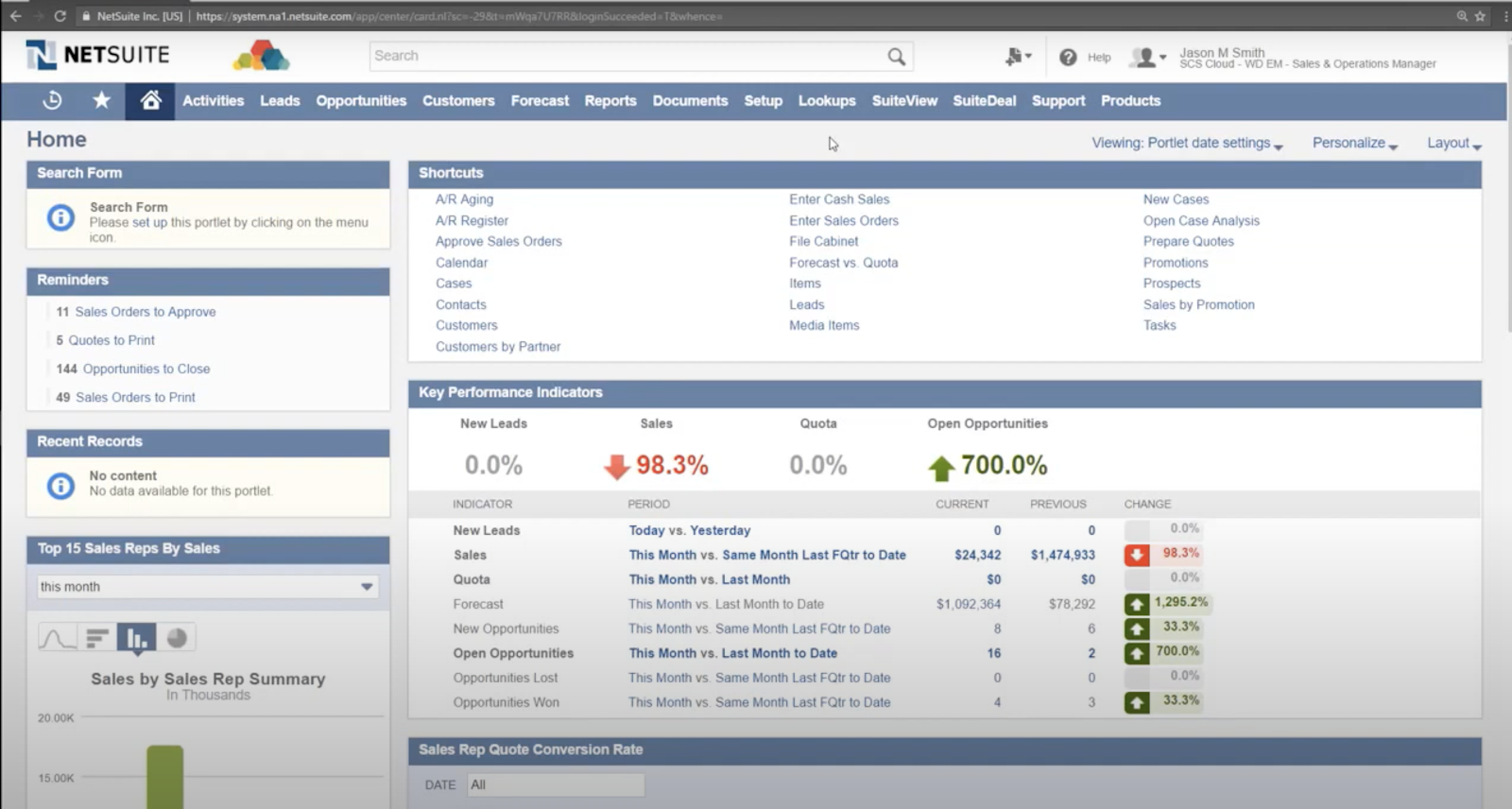The image size is (1512, 809).
Task: Click the Recent Records info icon
Action: click(x=60, y=486)
